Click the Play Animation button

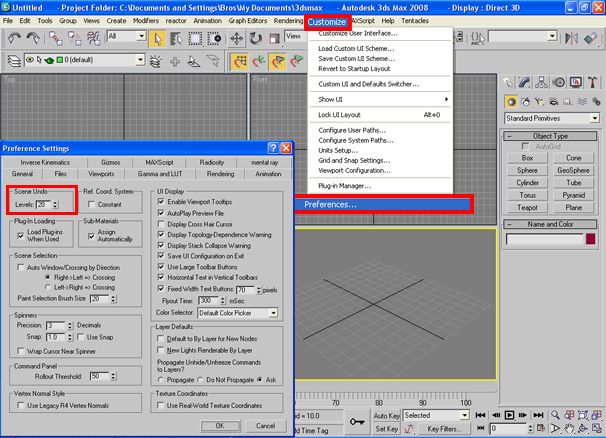pos(509,415)
